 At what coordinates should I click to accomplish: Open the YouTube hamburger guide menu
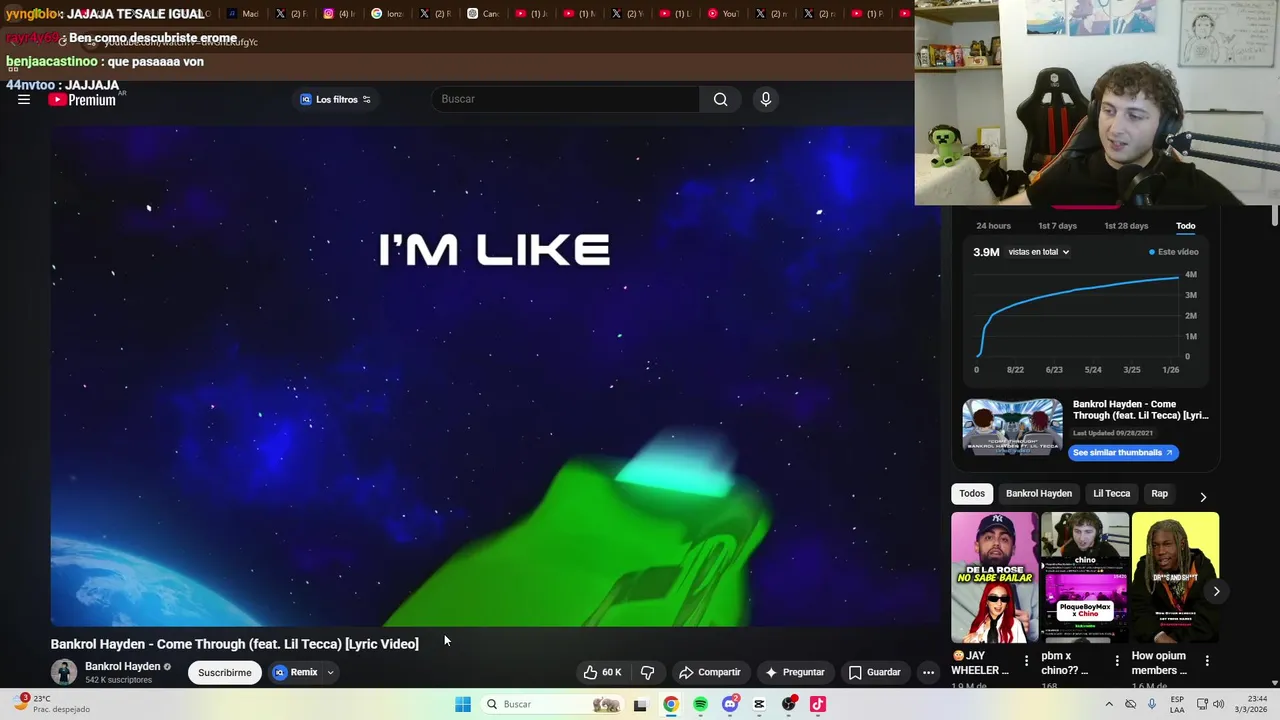[x=24, y=99]
